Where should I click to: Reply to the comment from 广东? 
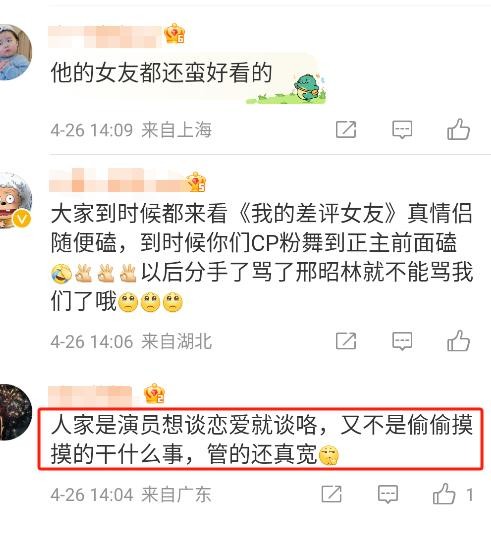(x=388, y=494)
